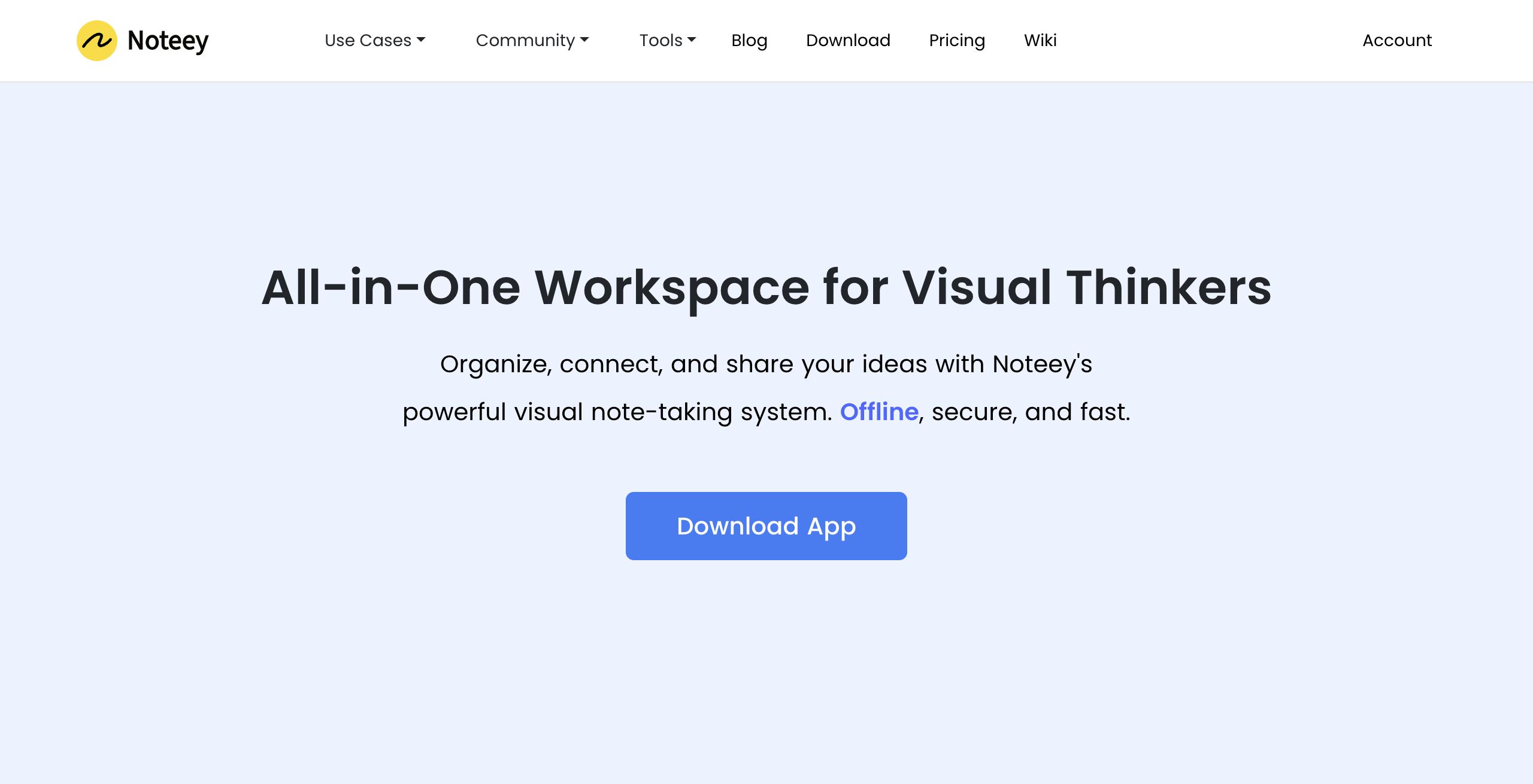
Task: Open the Wiki link in navbar
Action: [1040, 40]
